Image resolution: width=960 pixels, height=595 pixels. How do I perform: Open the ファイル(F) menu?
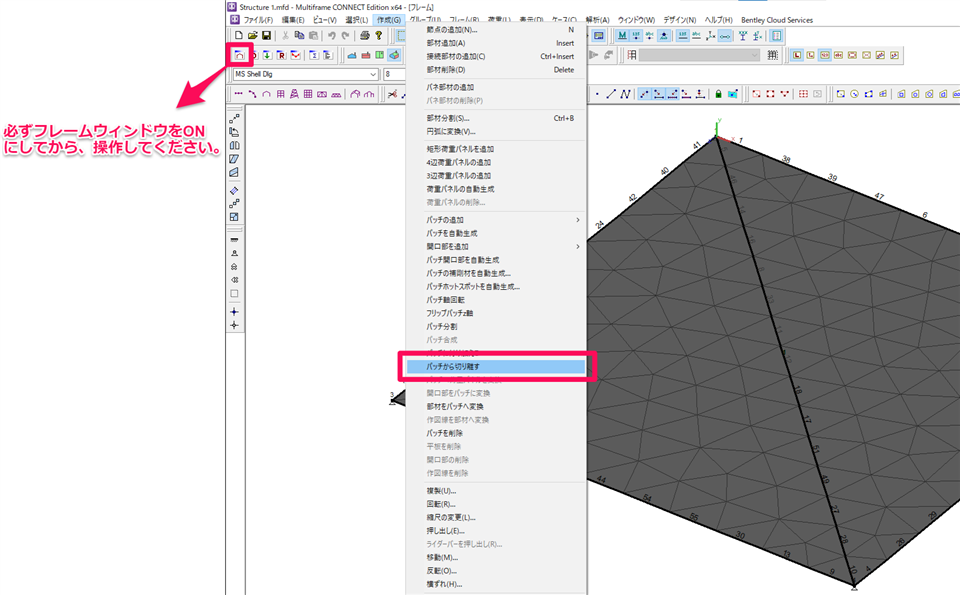258,20
